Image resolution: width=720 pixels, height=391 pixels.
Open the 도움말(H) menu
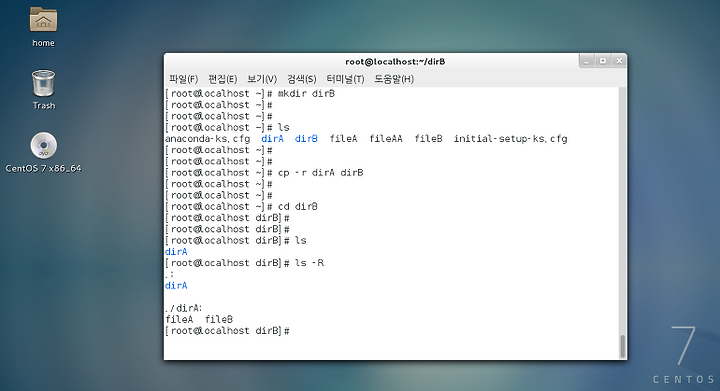394,79
